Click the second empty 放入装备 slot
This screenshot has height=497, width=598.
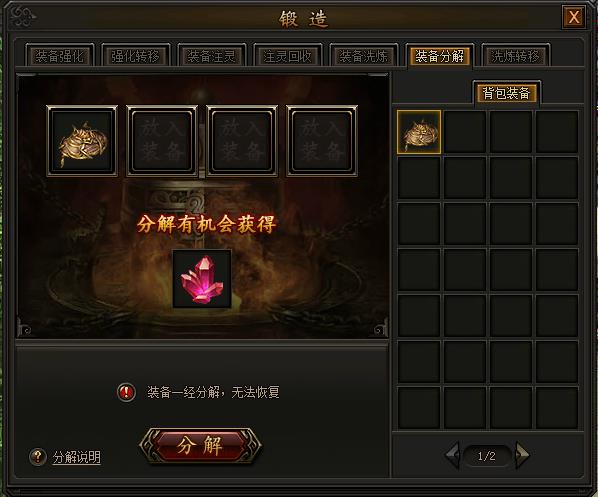coord(162,141)
